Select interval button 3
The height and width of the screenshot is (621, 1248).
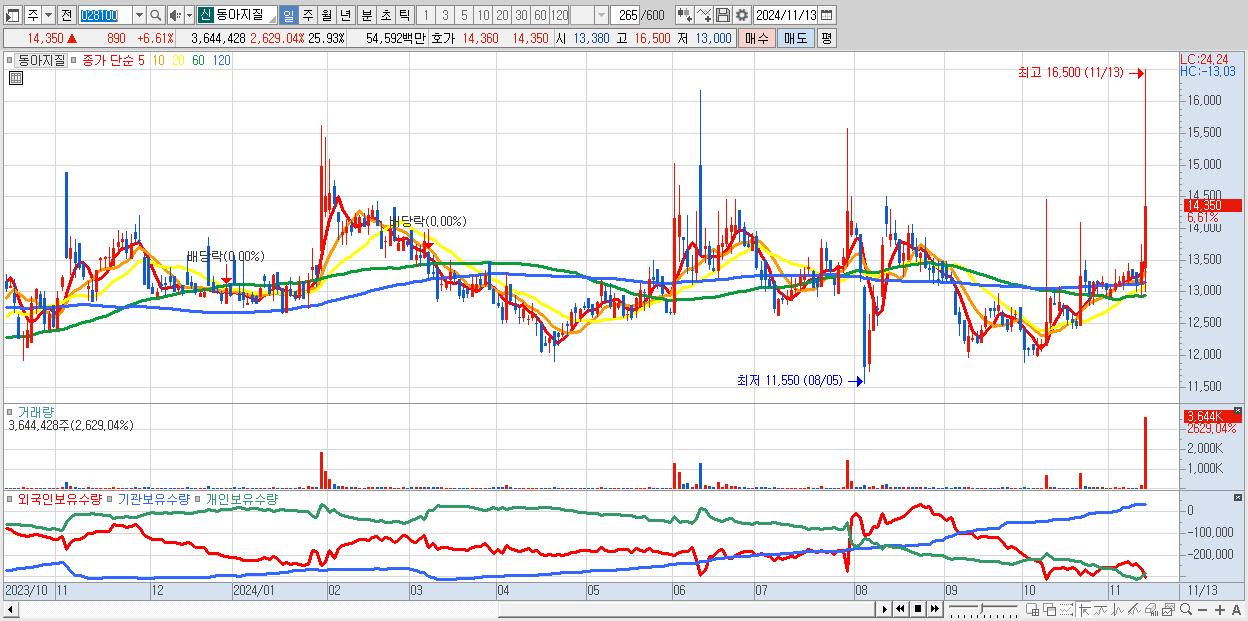click(x=445, y=15)
